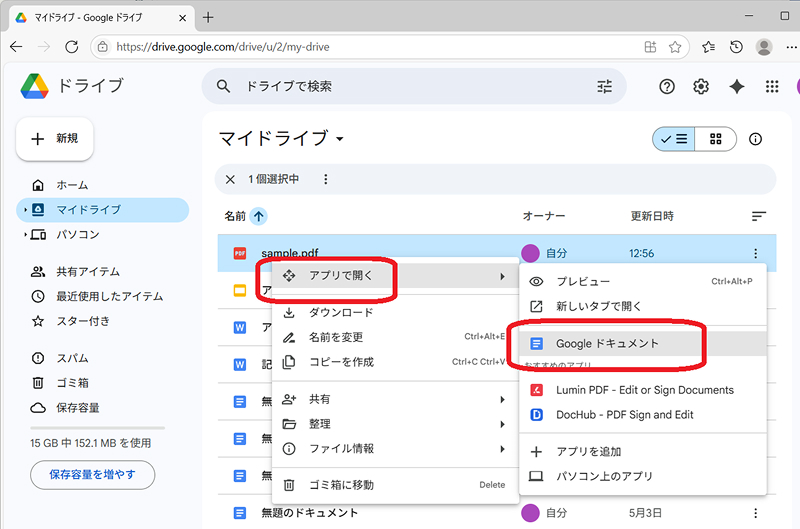This screenshot has height=529, width=800.
Task: Select プレビュー in submenu
Action: 643,282
